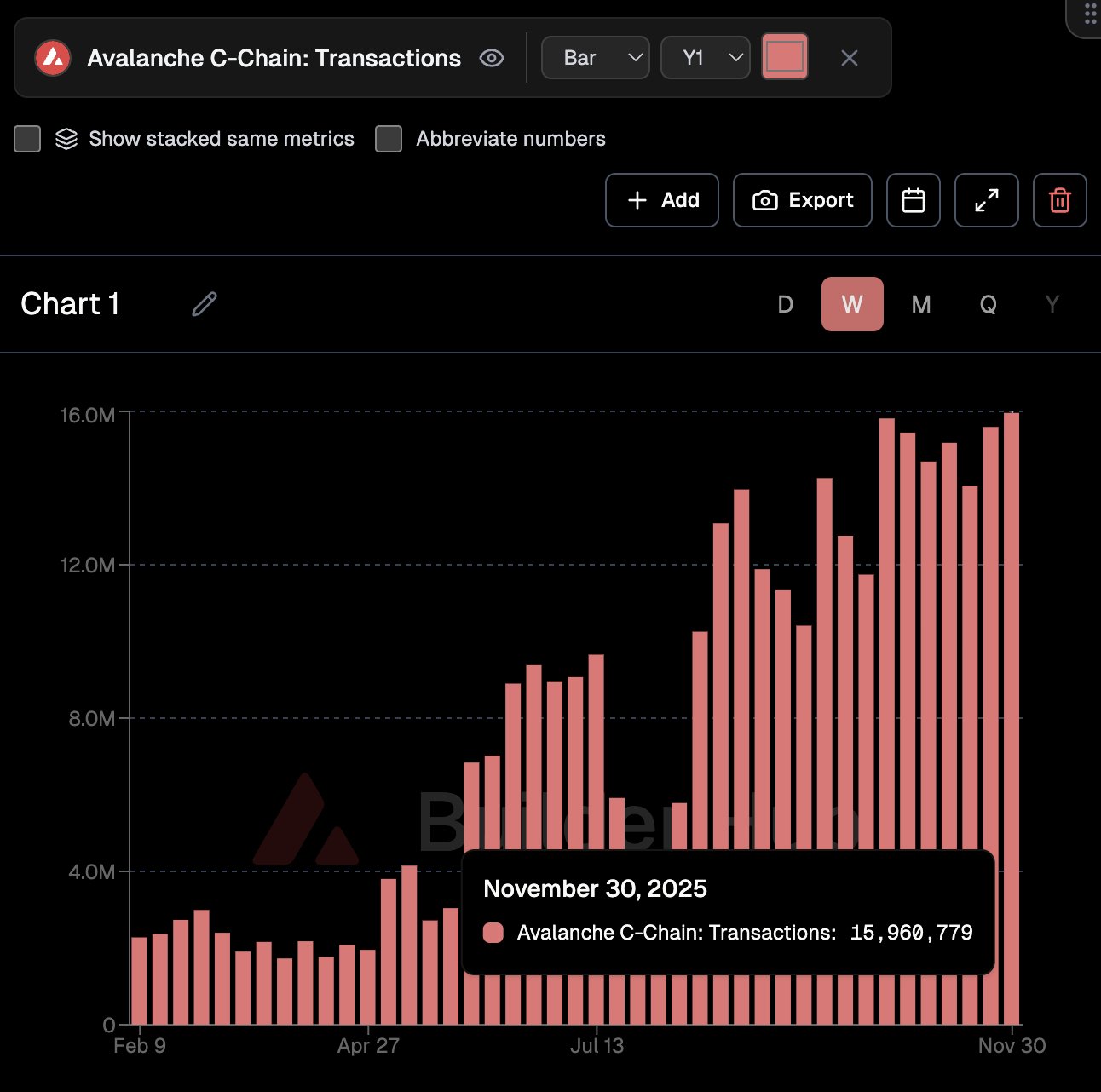The height and width of the screenshot is (1092, 1101).
Task: Open the Y1 axis dropdown
Action: coord(706,58)
